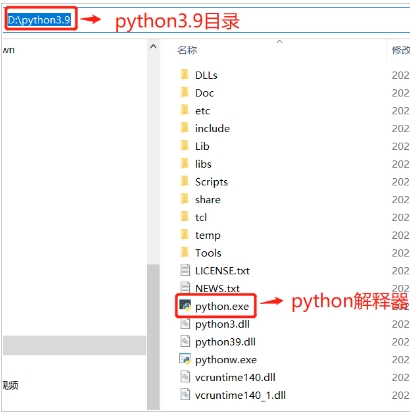Click the vcruntime140_1.dll file icon
Image resolution: width=410 pixels, height=415 pixels.
click(185, 395)
